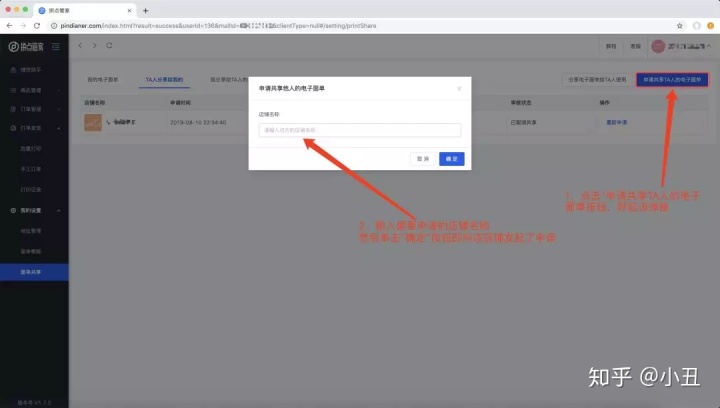Click the user avatar in the top bar

[x=658, y=46]
